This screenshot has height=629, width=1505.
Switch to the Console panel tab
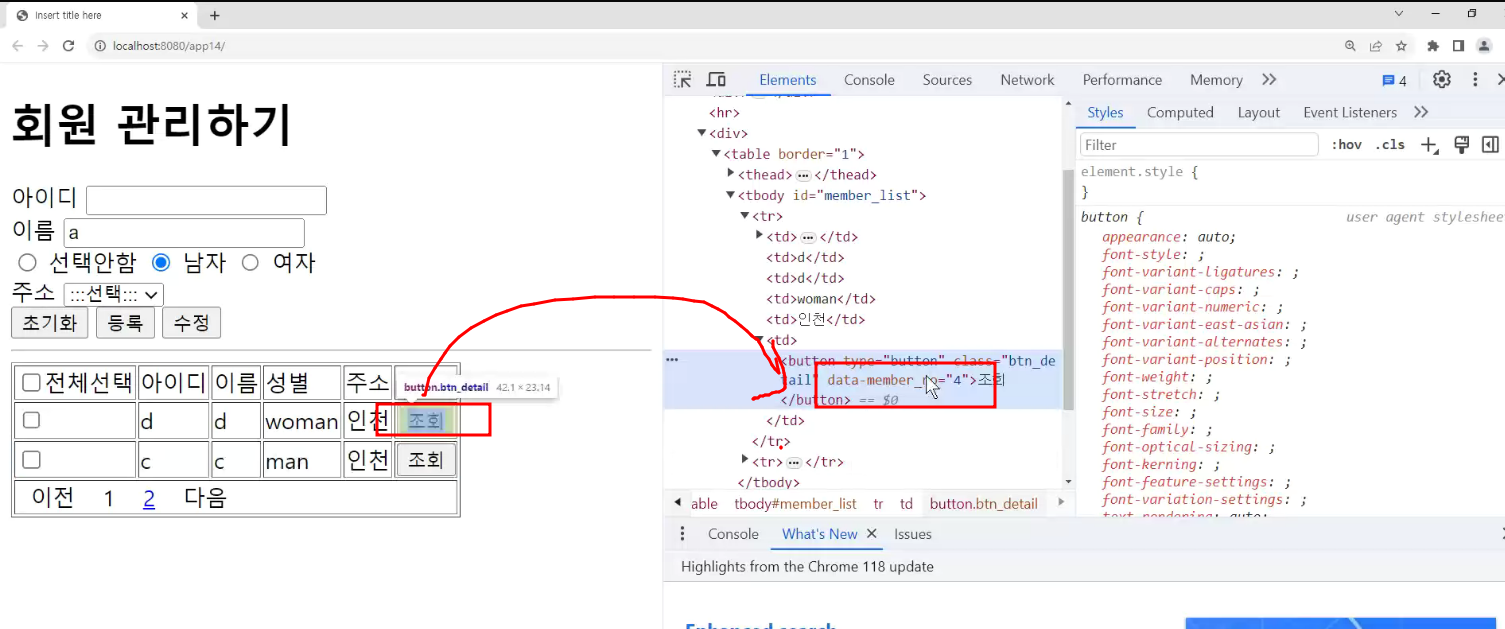click(x=869, y=80)
